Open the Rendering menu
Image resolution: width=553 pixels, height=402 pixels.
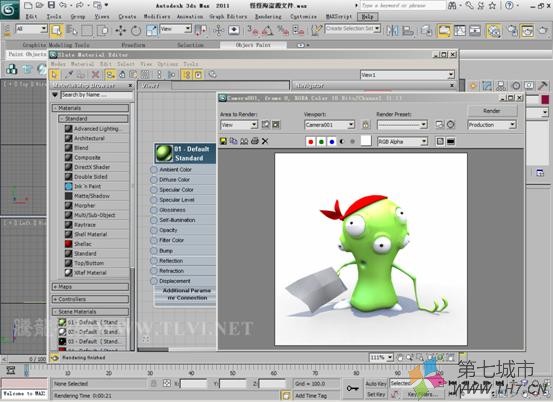268,17
